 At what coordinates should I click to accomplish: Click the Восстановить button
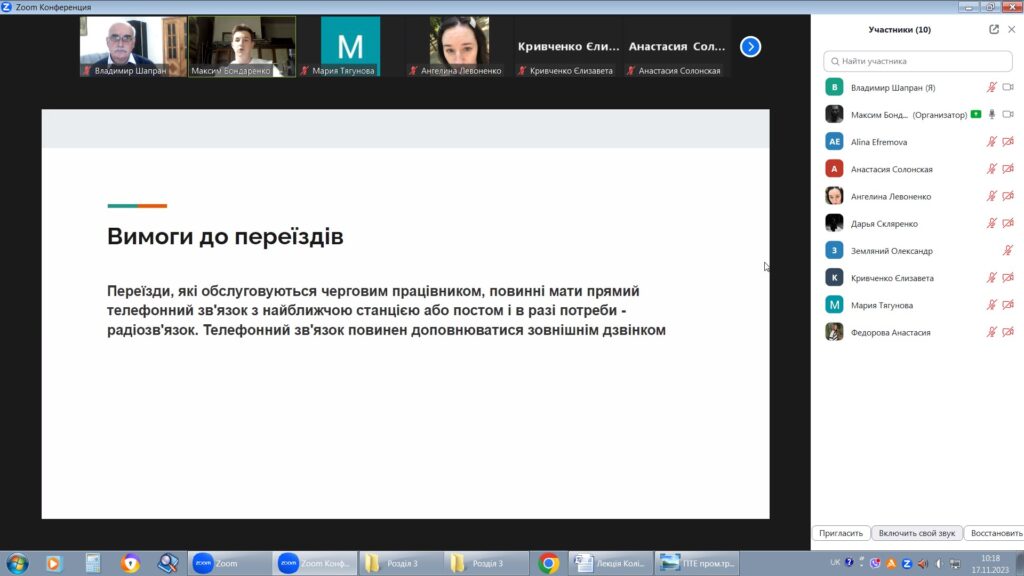[996, 533]
